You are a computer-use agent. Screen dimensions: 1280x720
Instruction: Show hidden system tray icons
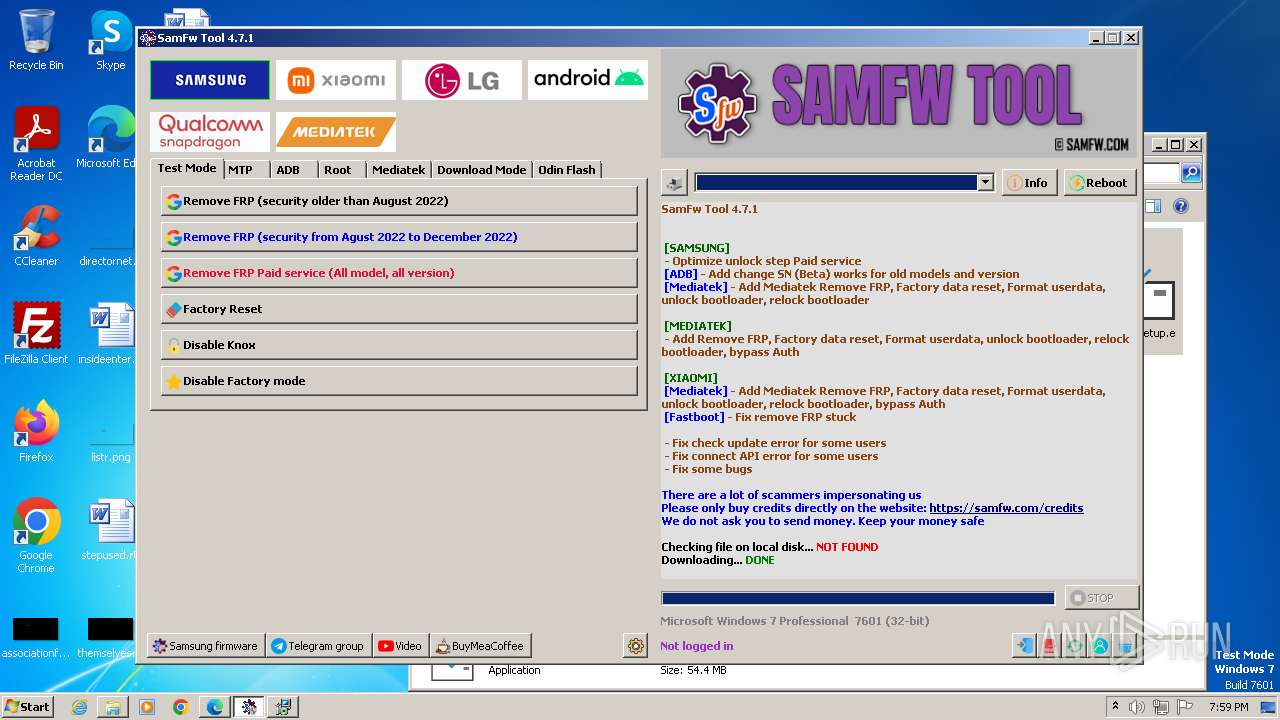(x=1116, y=707)
